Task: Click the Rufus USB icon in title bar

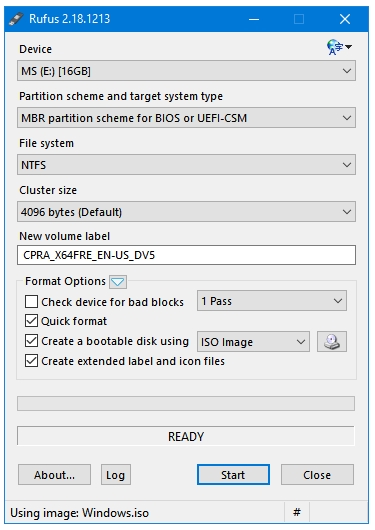Action: click(x=16, y=19)
